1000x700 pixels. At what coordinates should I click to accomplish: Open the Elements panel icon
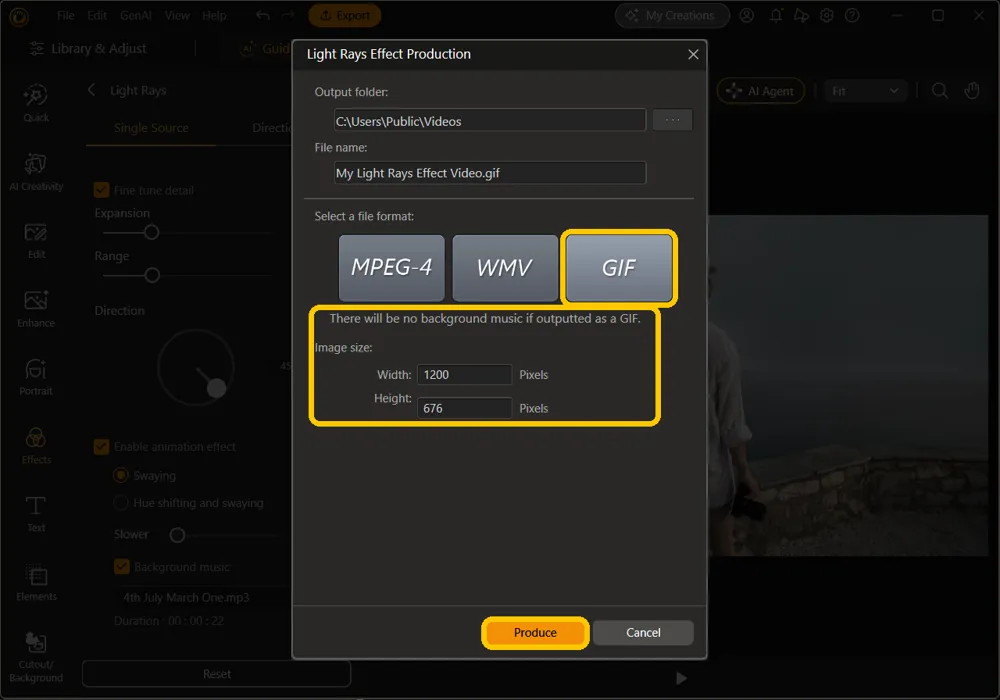click(x=36, y=583)
